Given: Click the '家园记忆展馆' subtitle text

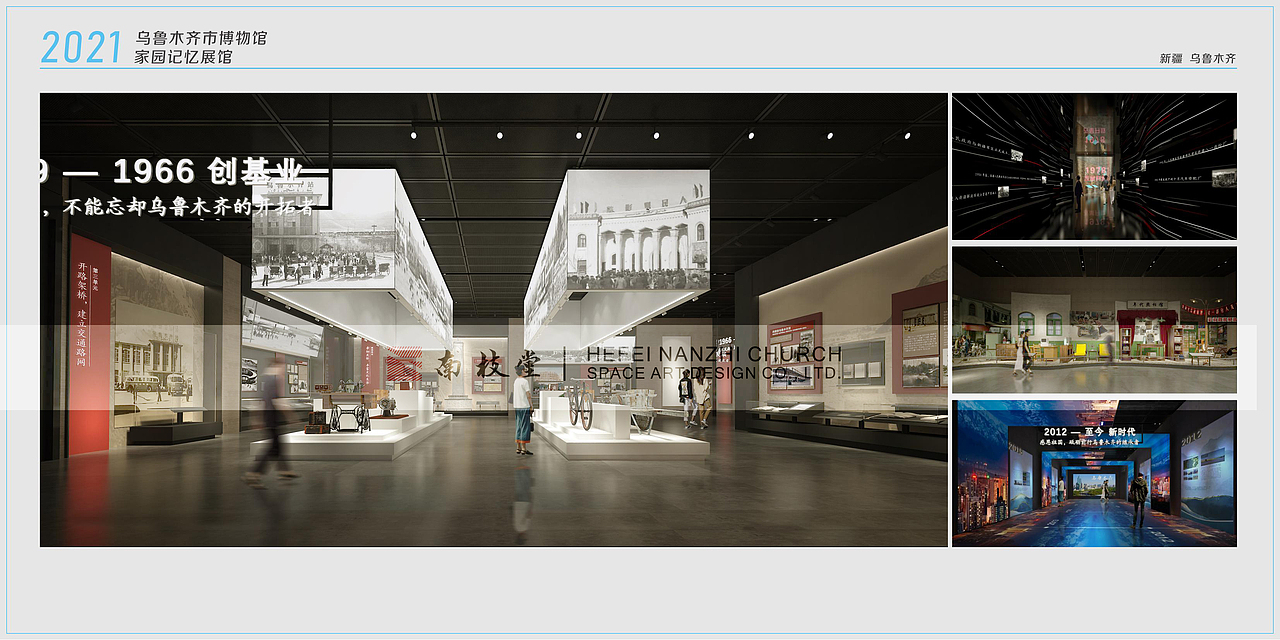Looking at the screenshot, I should pos(184,58).
